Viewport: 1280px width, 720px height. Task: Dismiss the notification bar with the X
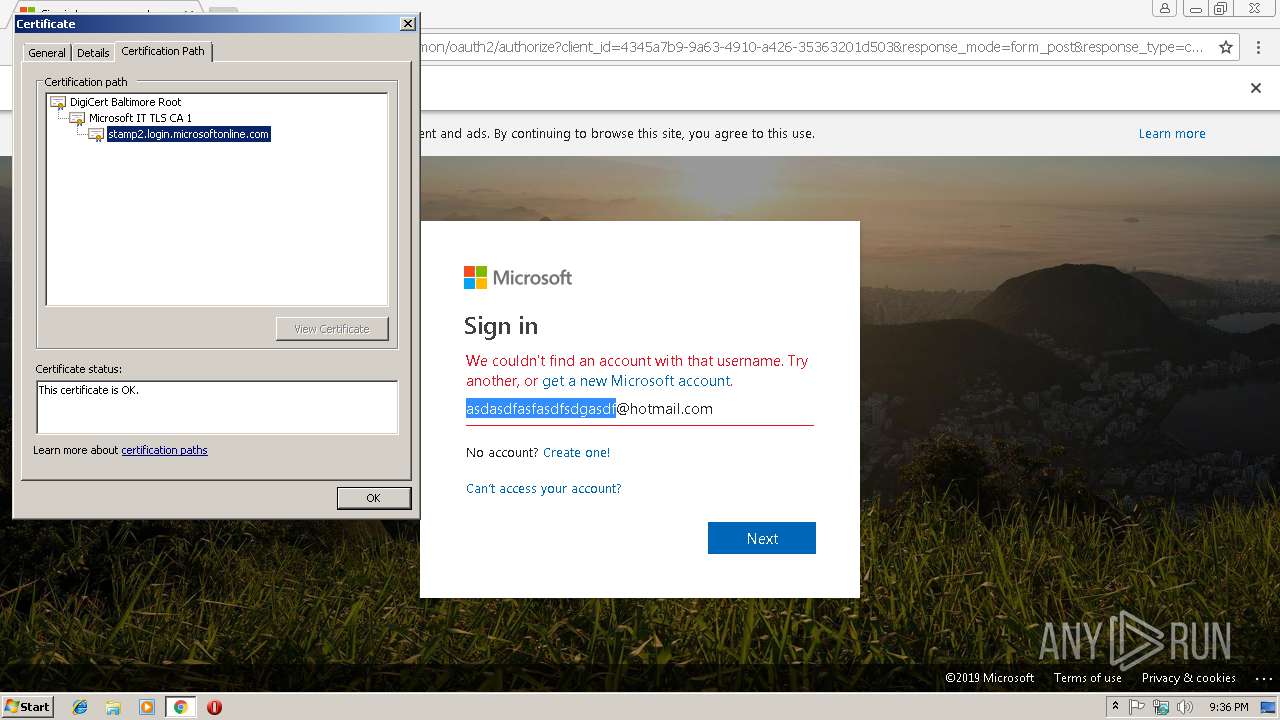click(x=1256, y=88)
